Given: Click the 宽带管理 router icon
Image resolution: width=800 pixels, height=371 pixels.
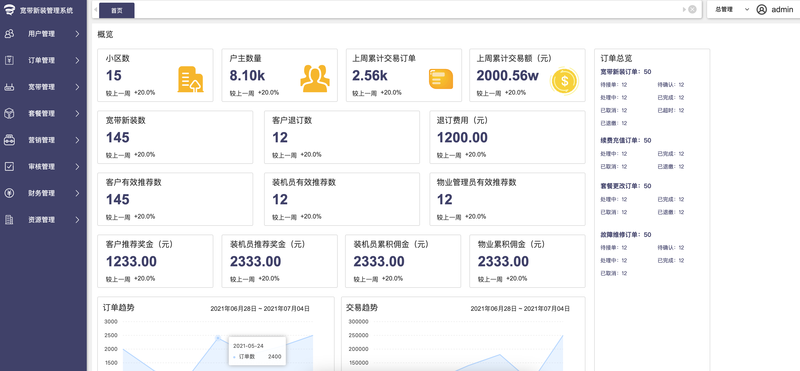Looking at the screenshot, I should point(9,87).
